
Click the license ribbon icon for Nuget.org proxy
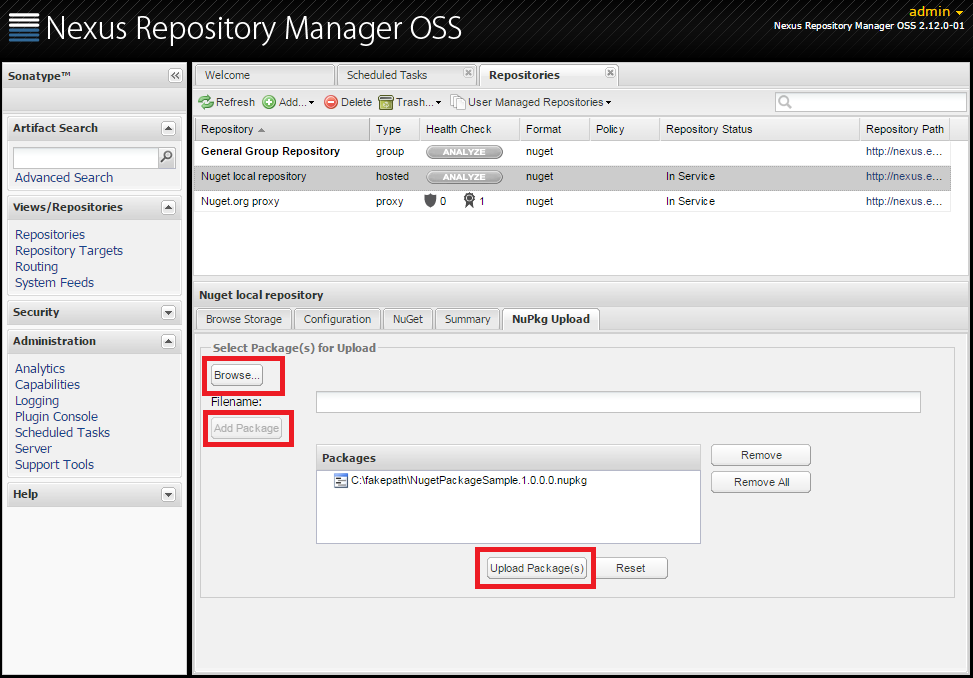pyautogui.click(x=470, y=200)
